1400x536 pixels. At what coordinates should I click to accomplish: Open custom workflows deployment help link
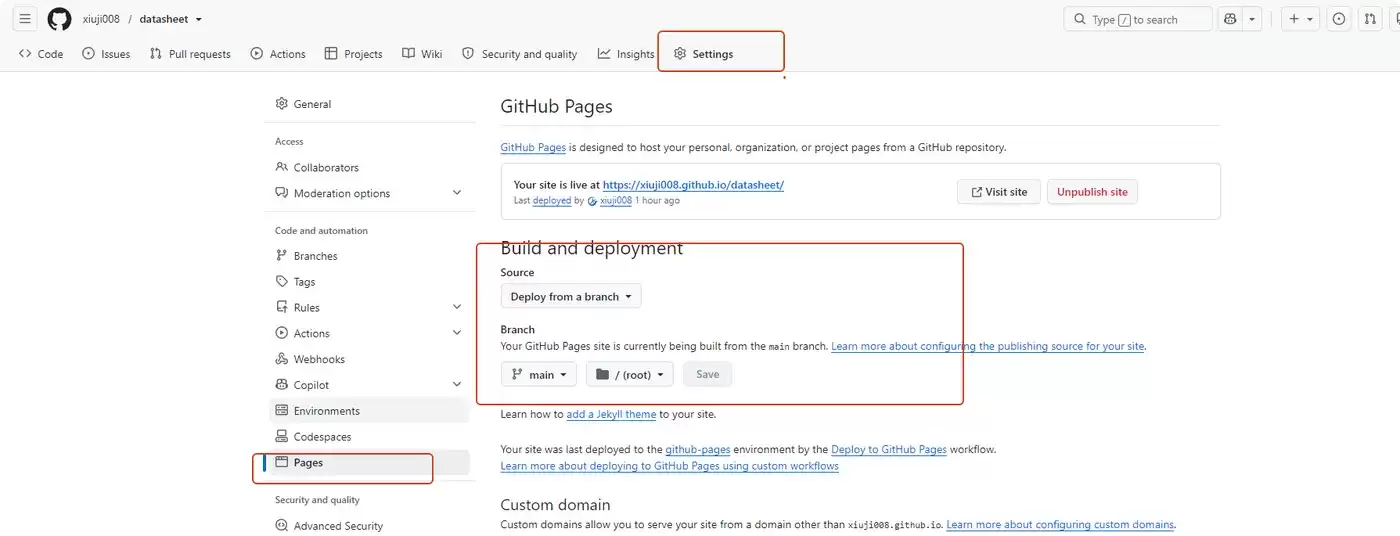pyautogui.click(x=669, y=466)
